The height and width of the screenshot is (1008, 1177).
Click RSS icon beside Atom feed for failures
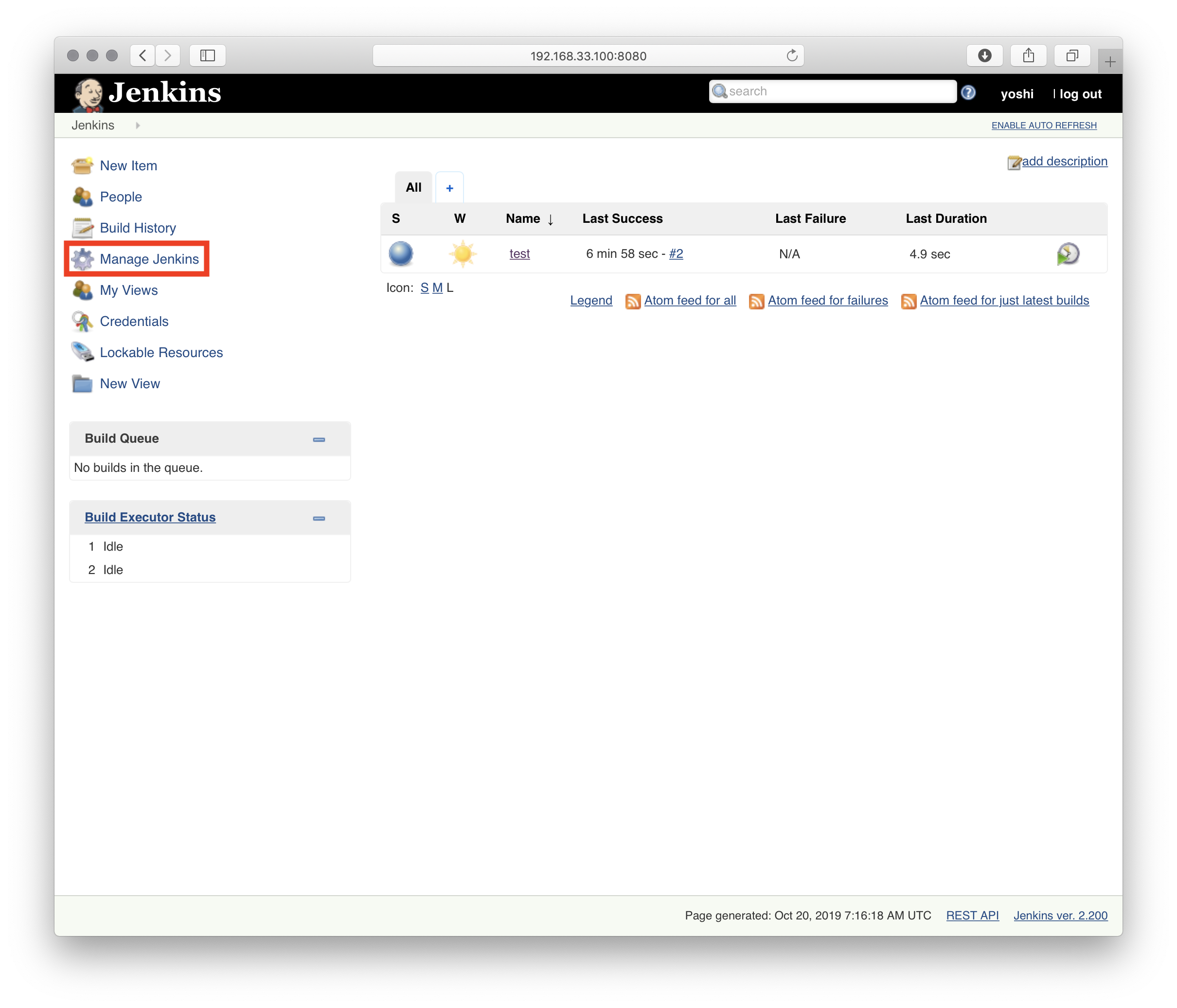757,301
